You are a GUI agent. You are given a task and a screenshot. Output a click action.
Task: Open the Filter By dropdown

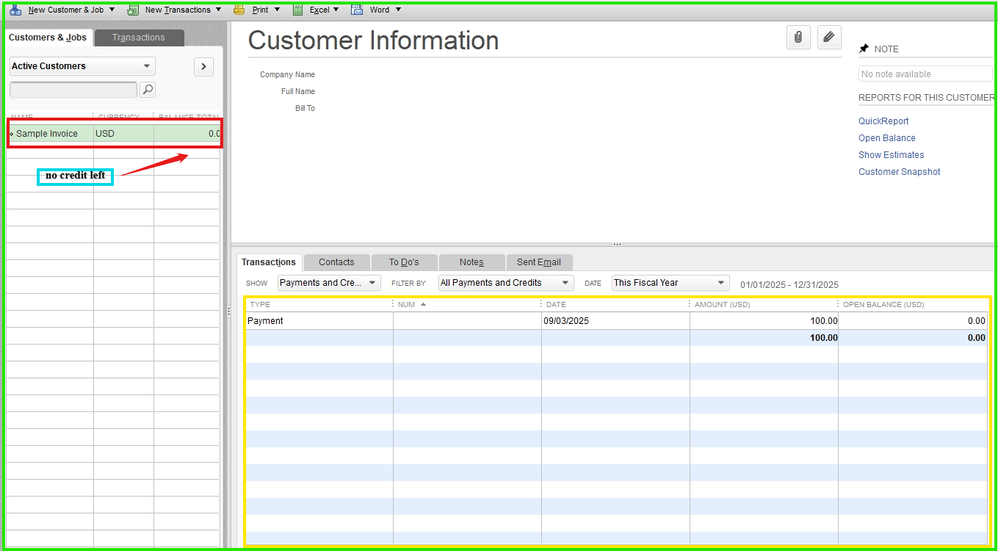pyautogui.click(x=505, y=283)
